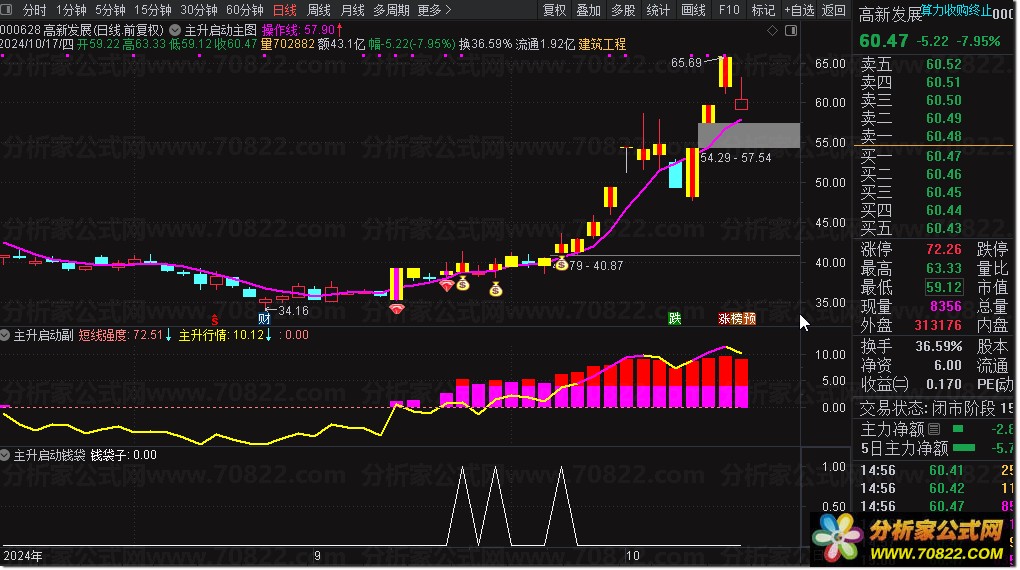Viewport: 1020px width, 570px height.
Task: Select the 5分钟 period tab
Action: click(x=110, y=10)
